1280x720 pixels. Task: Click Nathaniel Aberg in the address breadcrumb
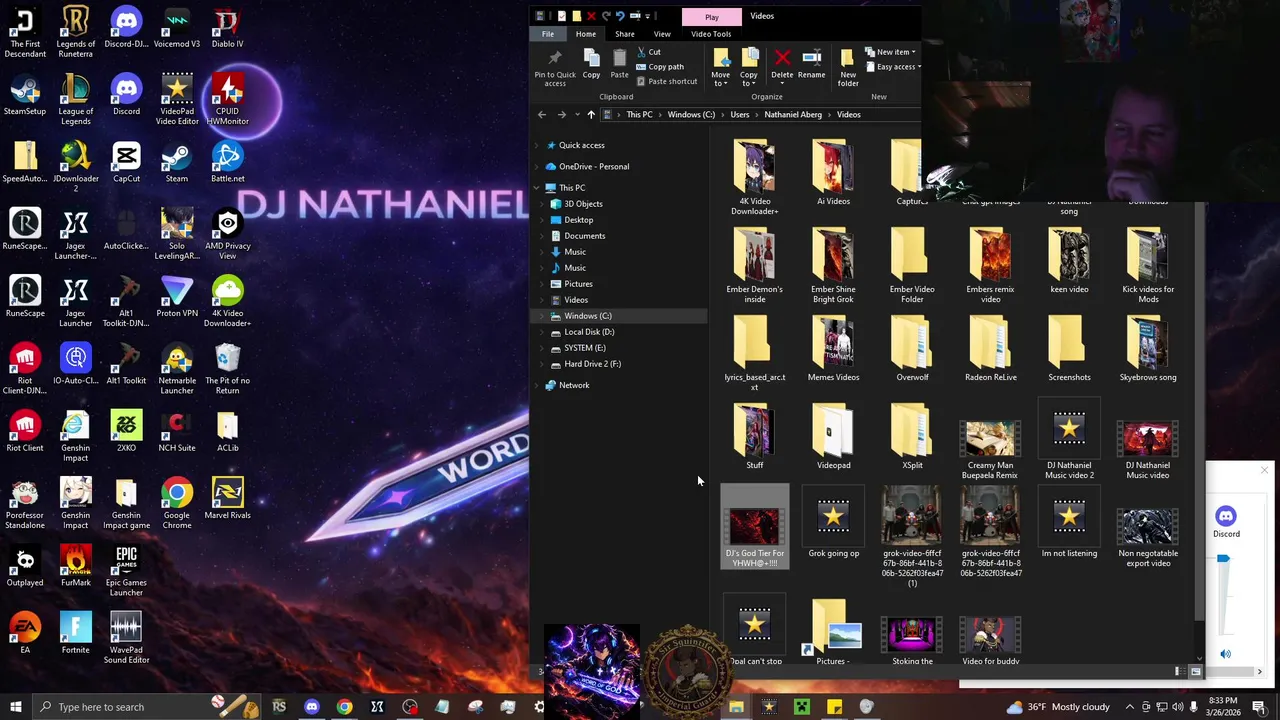tap(793, 115)
